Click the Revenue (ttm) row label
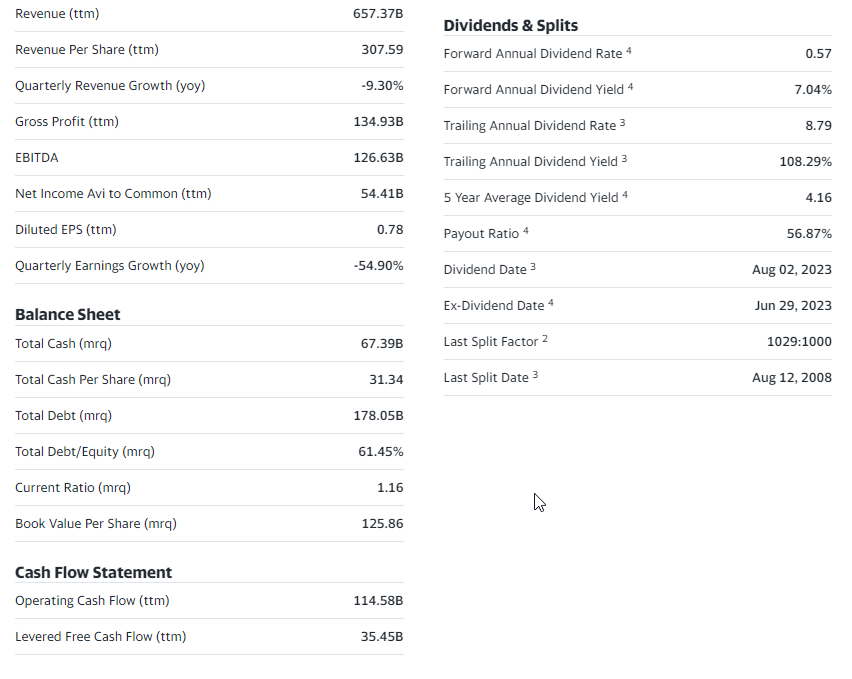Image resolution: width=852 pixels, height=679 pixels. click(x=57, y=14)
